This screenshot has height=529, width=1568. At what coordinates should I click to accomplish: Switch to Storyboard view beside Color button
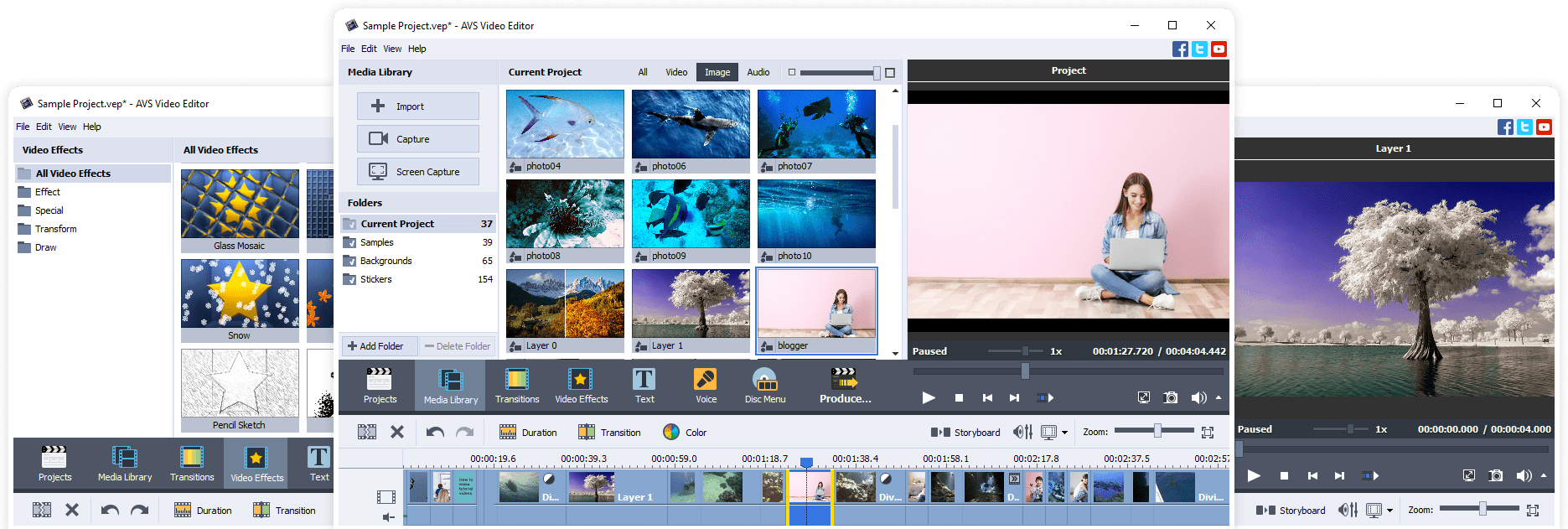tap(965, 433)
